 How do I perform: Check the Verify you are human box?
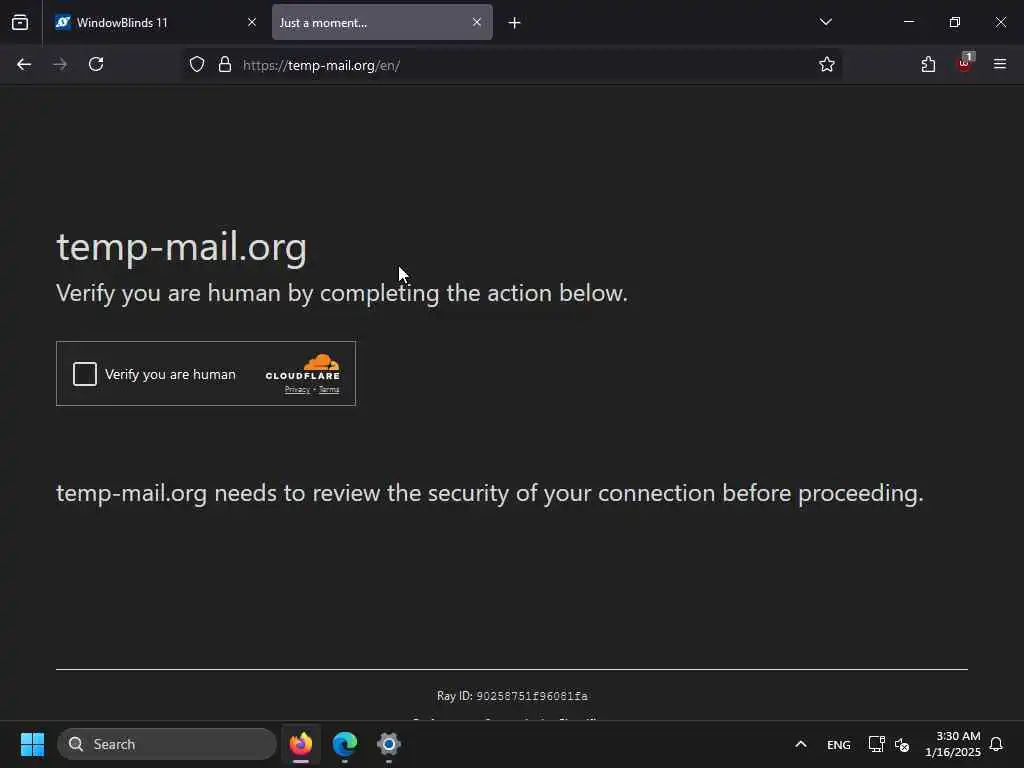tap(85, 374)
